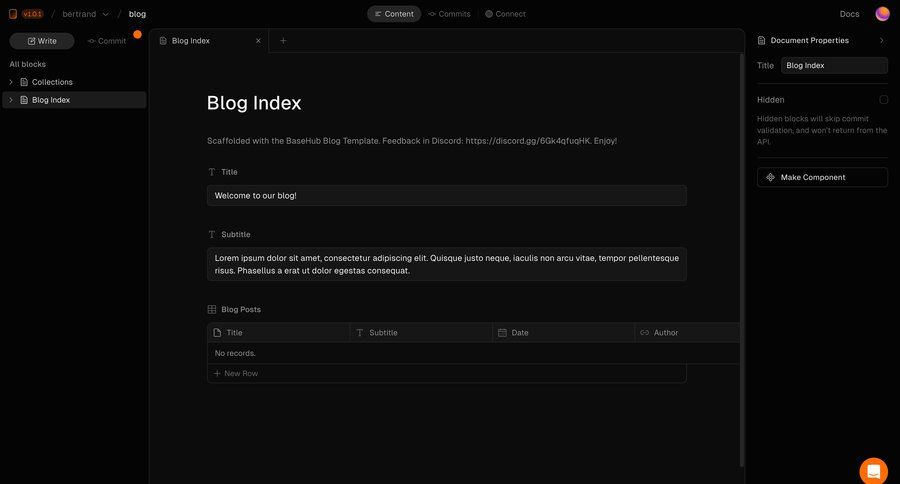Switch to Commit mode
Viewport: 900px width, 484px height.
point(107,41)
